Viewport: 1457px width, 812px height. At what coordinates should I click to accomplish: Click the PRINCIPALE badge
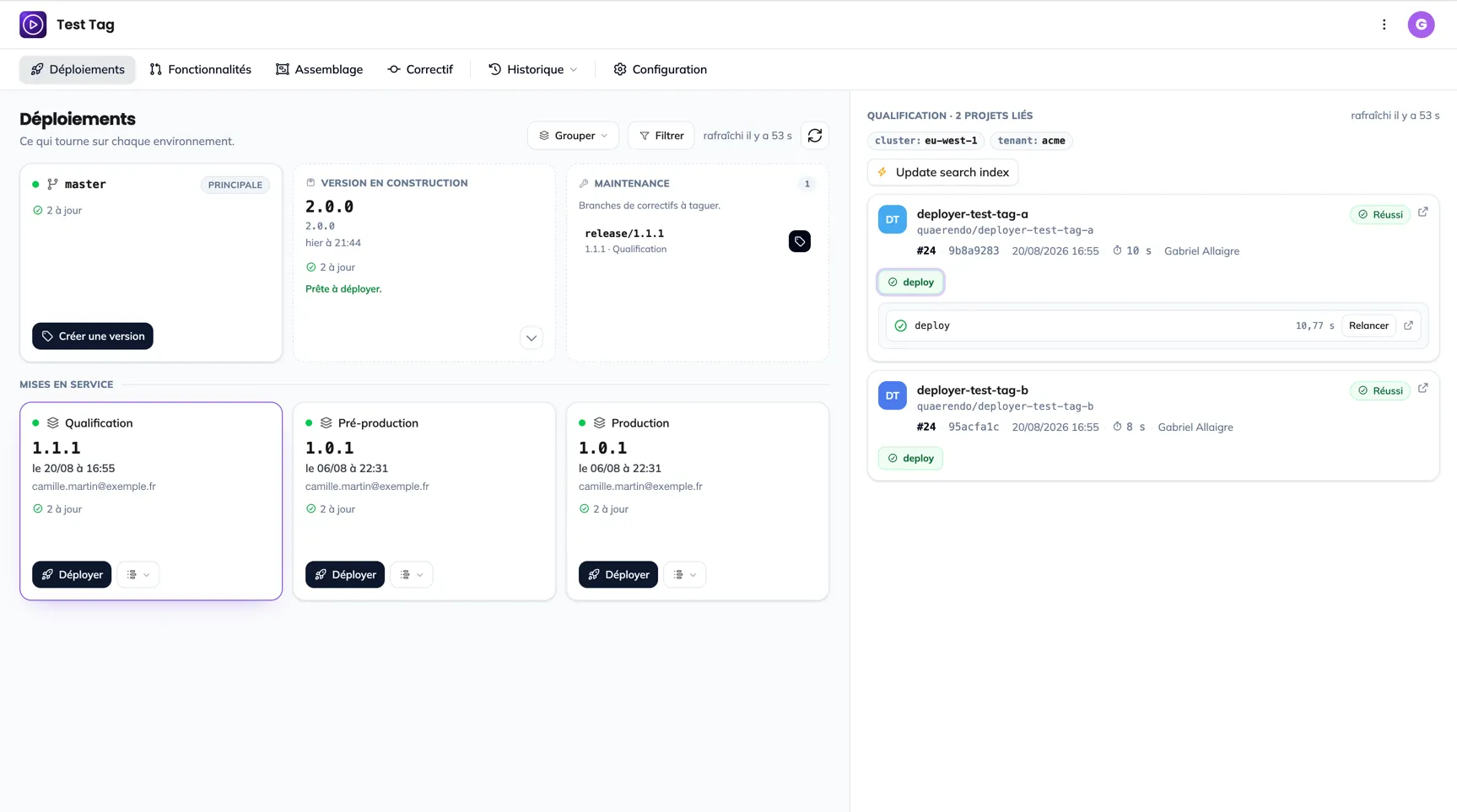[235, 186]
